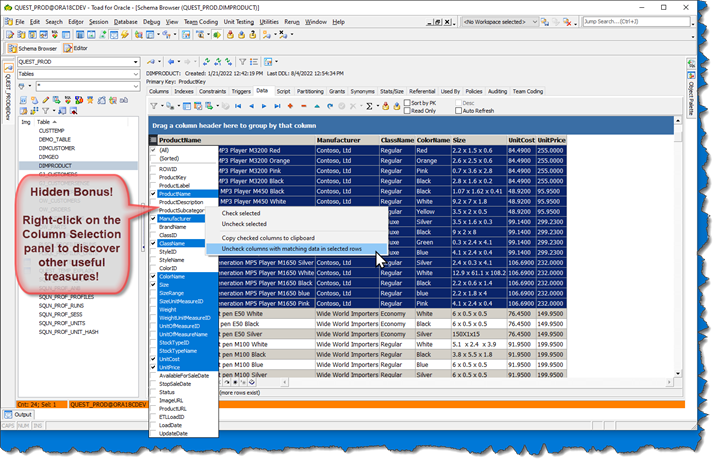
Task: Enable the Auto Refresh checkbox
Action: coord(458,110)
